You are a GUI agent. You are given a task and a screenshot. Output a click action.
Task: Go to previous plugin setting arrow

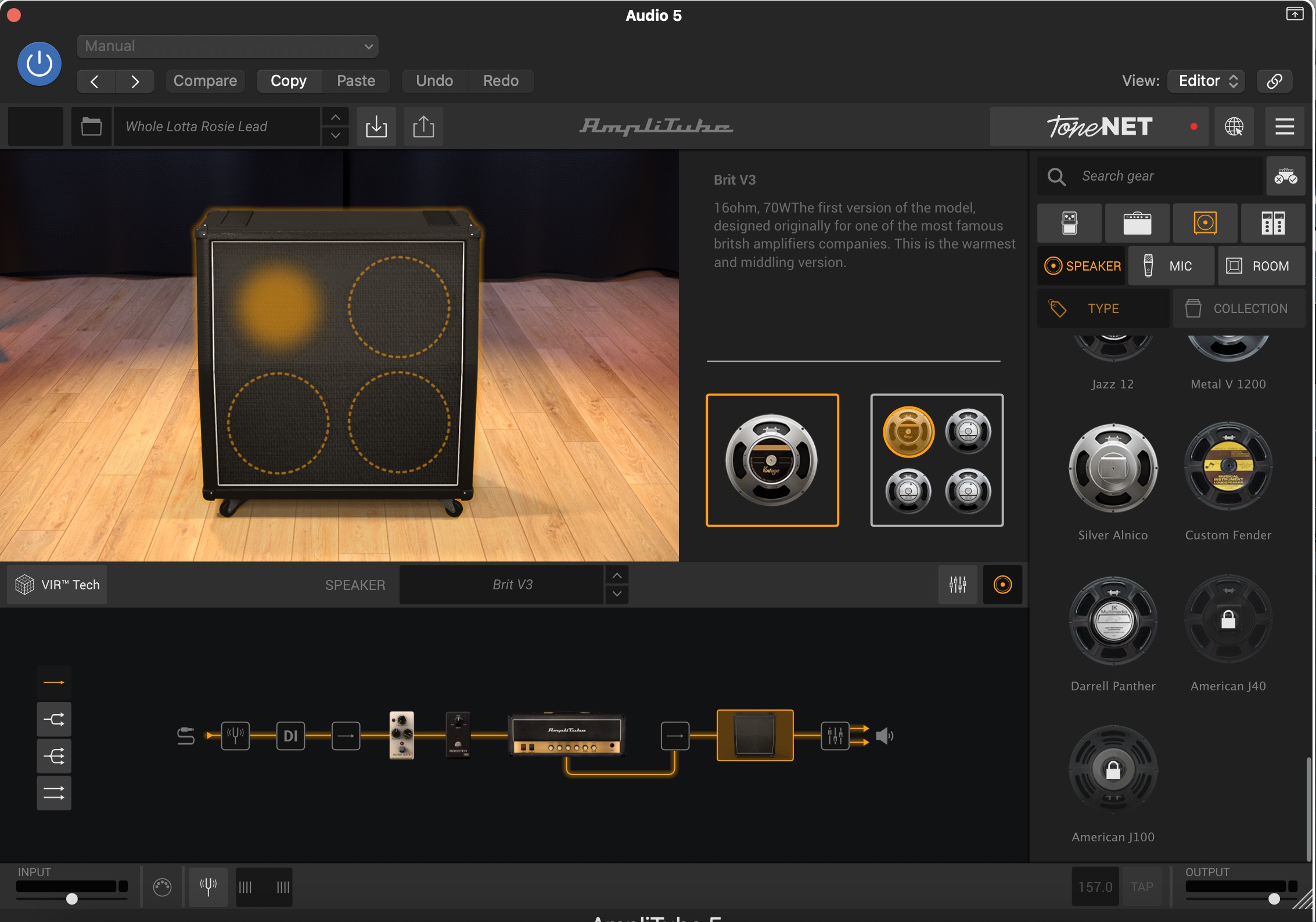tap(96, 81)
